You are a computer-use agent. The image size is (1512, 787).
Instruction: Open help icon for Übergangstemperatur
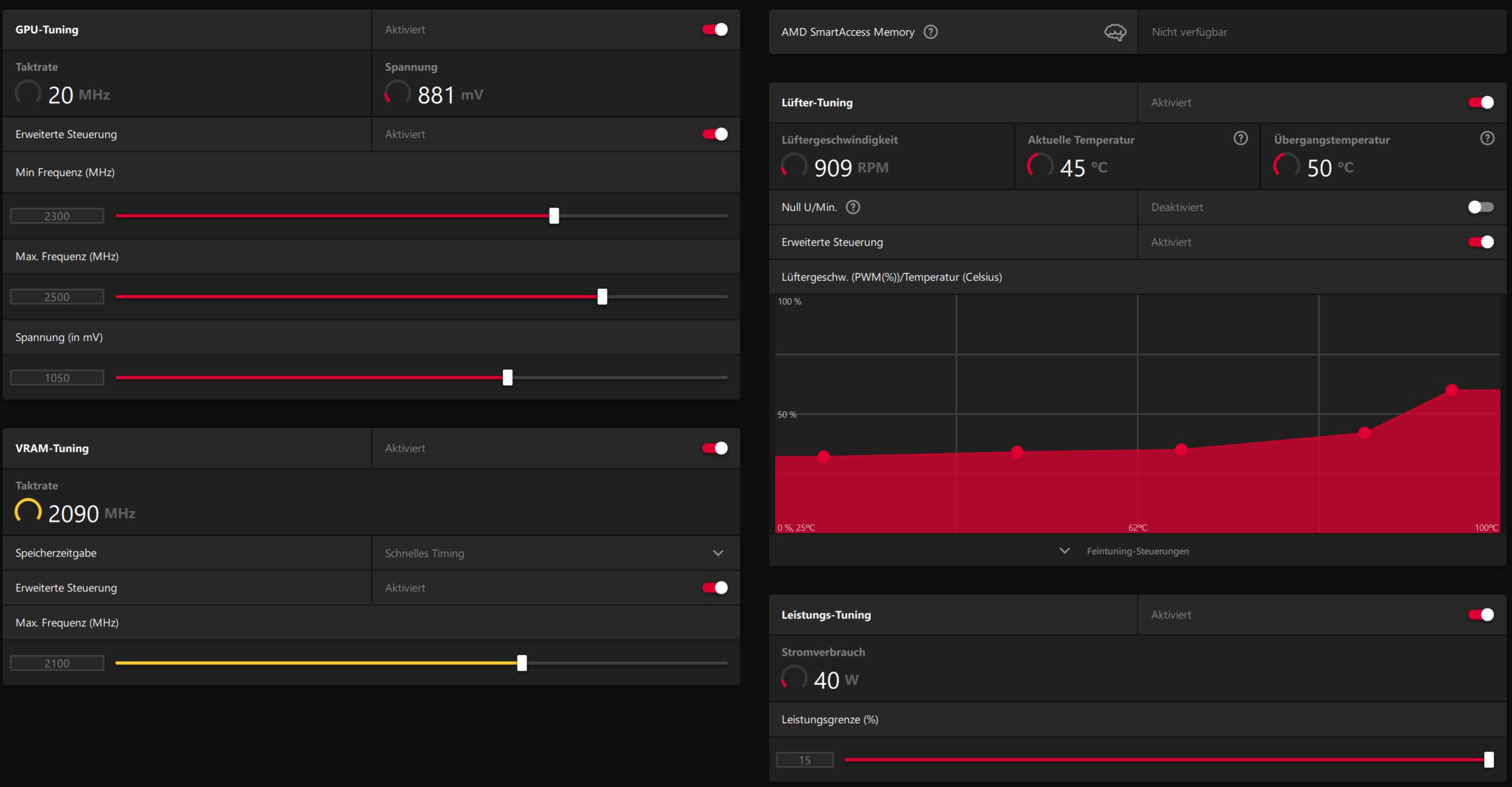(x=1487, y=138)
